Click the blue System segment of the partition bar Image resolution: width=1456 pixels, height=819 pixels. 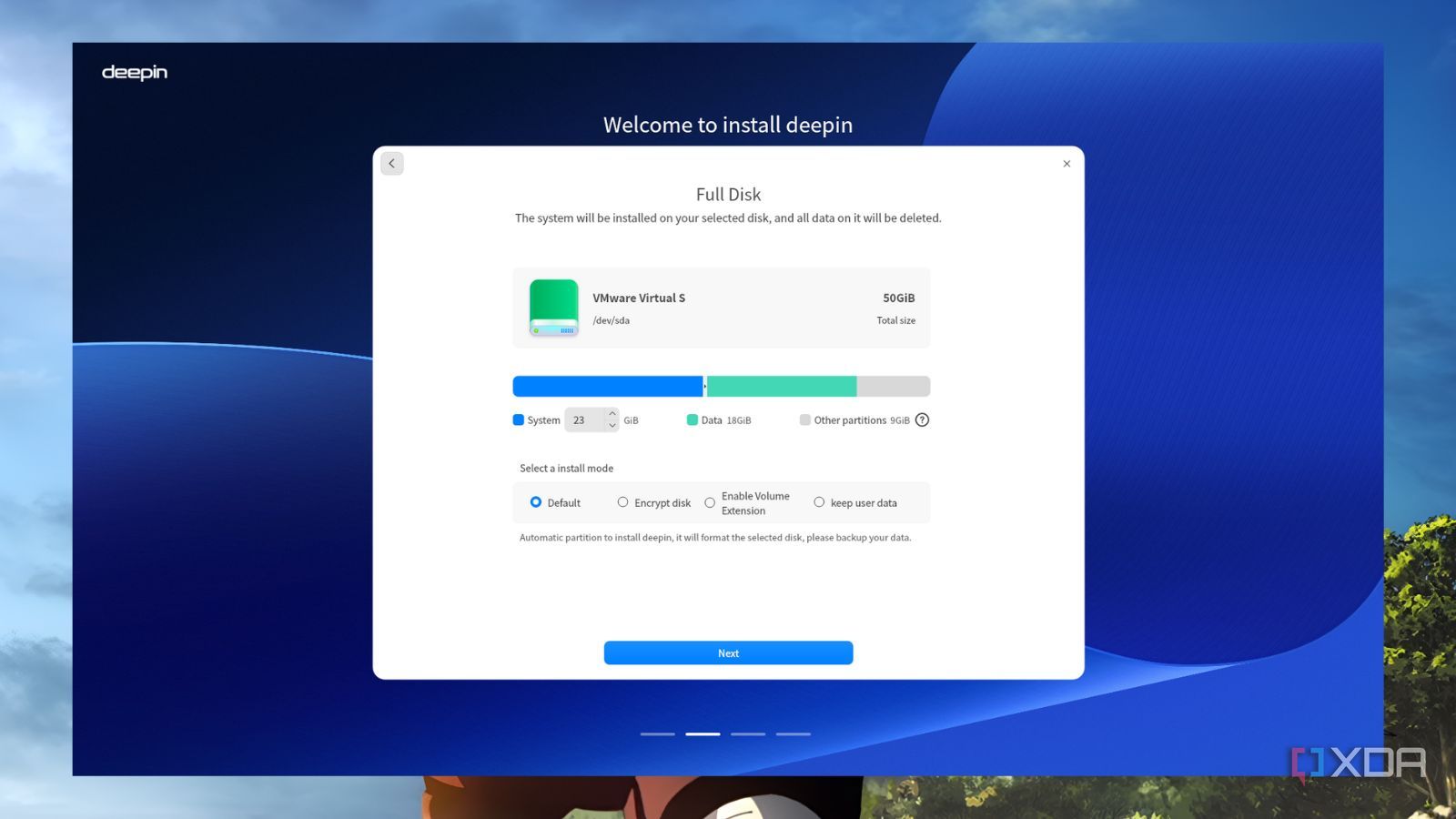[607, 387]
